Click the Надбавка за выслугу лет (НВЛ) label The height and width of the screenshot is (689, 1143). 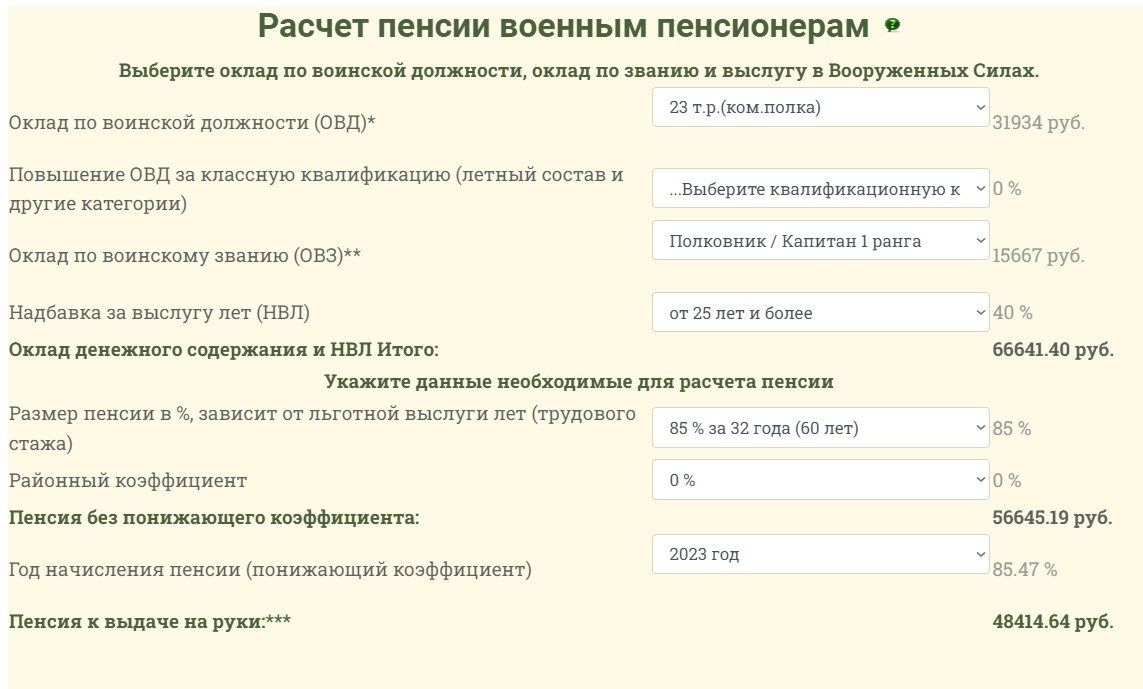click(160, 313)
